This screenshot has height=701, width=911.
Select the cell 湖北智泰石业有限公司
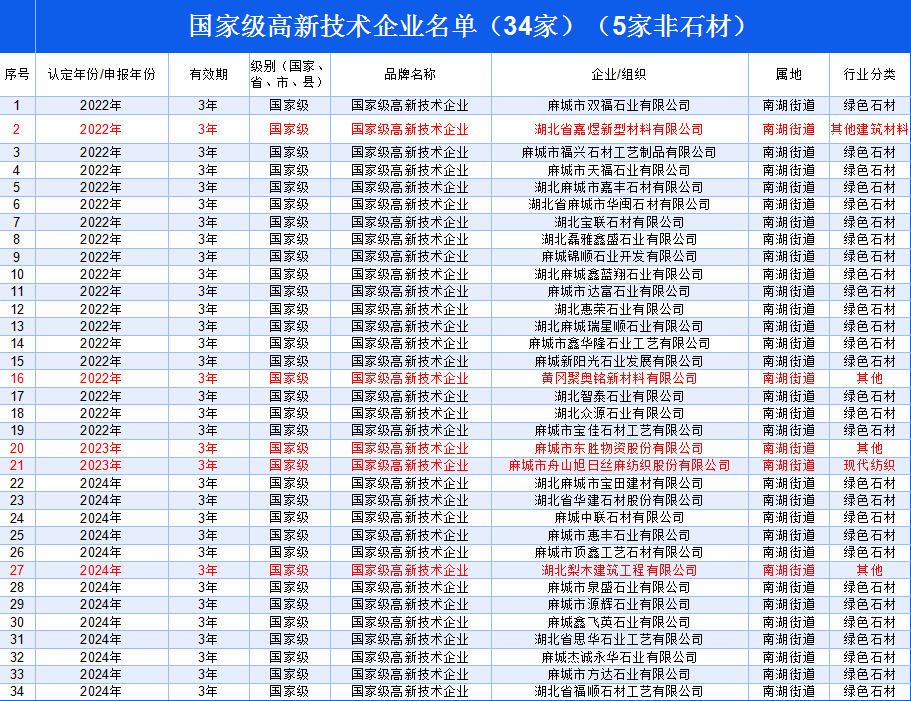tap(619, 397)
